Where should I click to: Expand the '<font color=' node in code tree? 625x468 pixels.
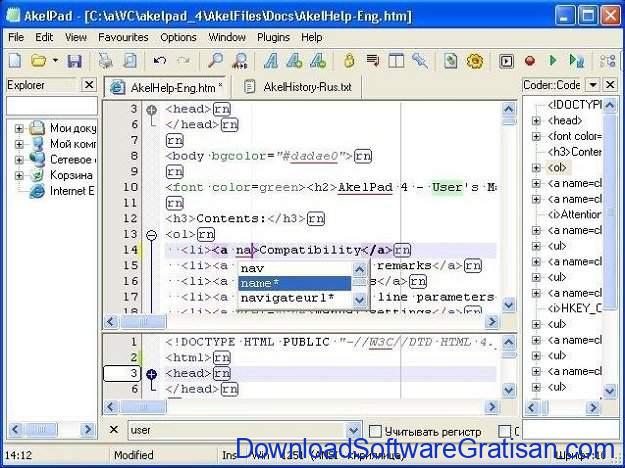pos(537,136)
